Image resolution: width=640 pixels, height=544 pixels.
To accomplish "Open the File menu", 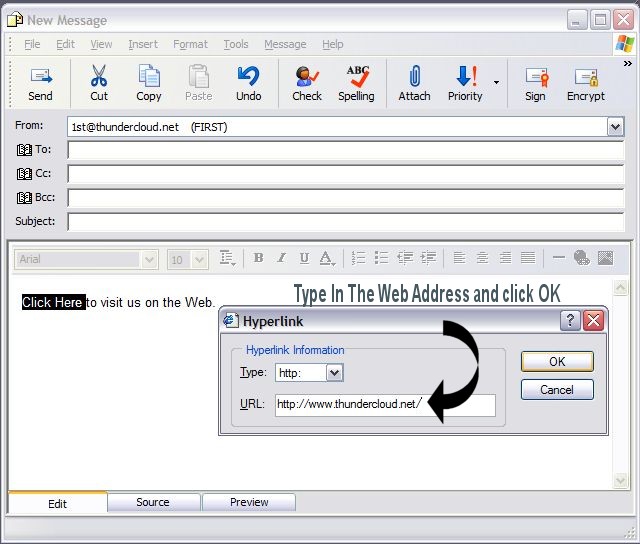I will [x=32, y=44].
